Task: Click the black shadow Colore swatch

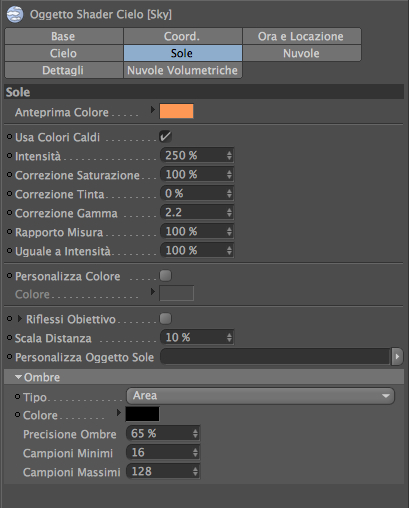Action: click(142, 414)
